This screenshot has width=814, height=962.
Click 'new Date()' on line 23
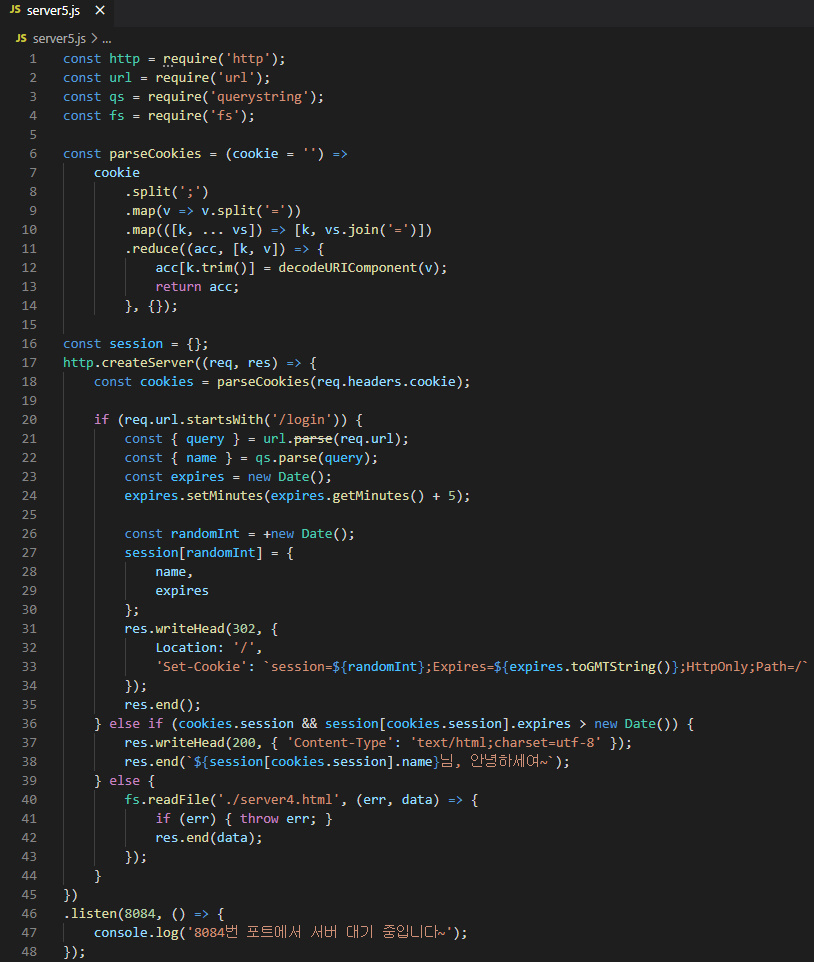(x=285, y=477)
